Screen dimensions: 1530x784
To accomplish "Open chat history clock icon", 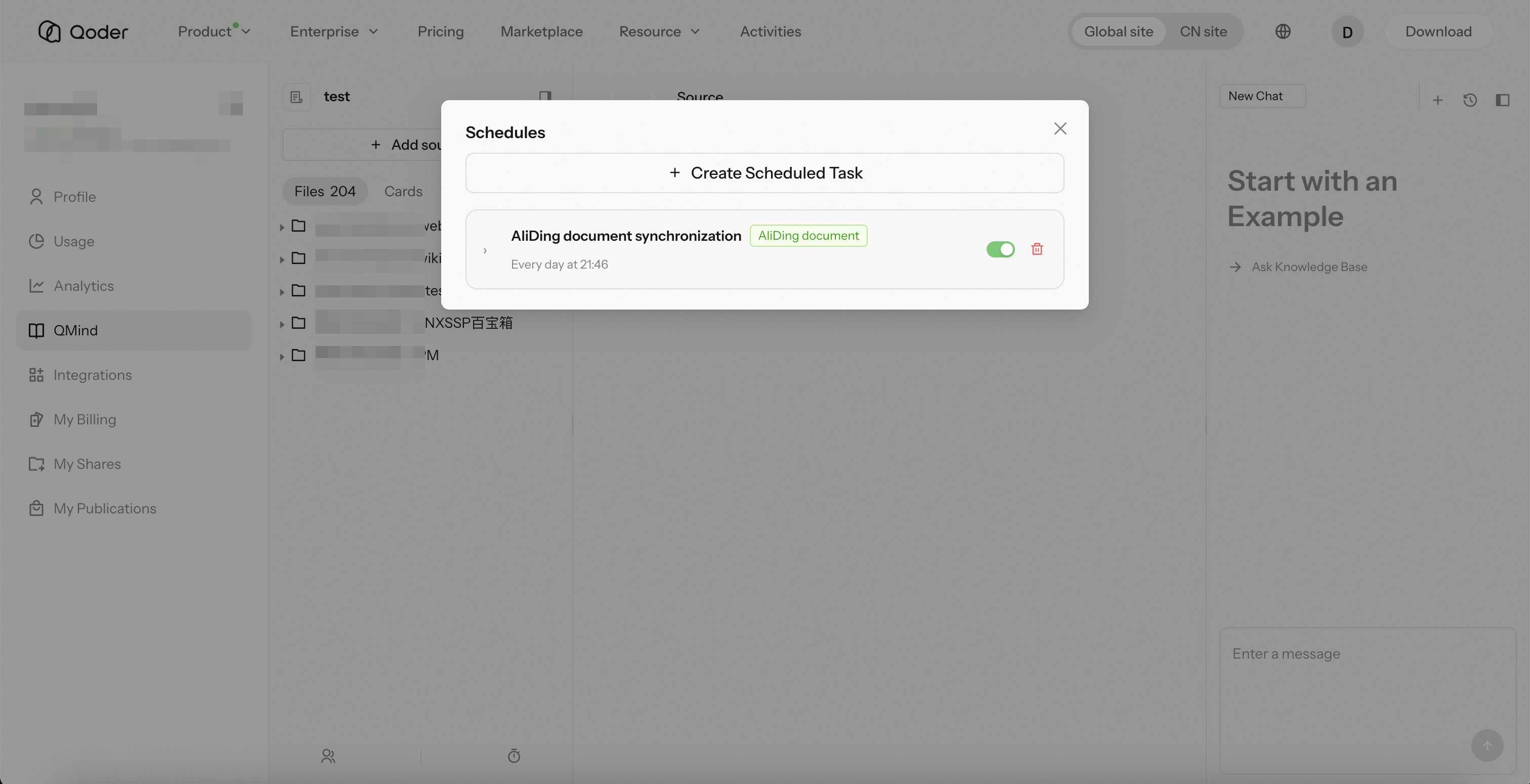I will (x=1470, y=100).
